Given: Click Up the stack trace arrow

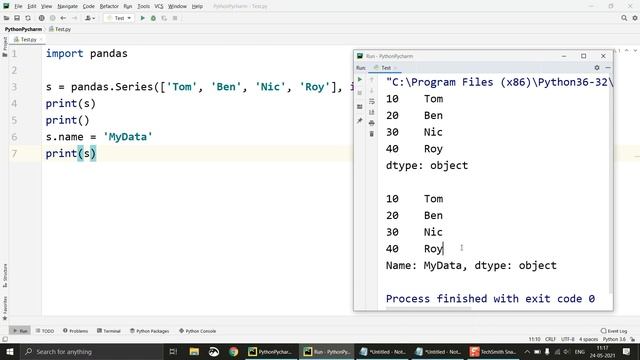Looking at the screenshot, I should (x=371, y=80).
